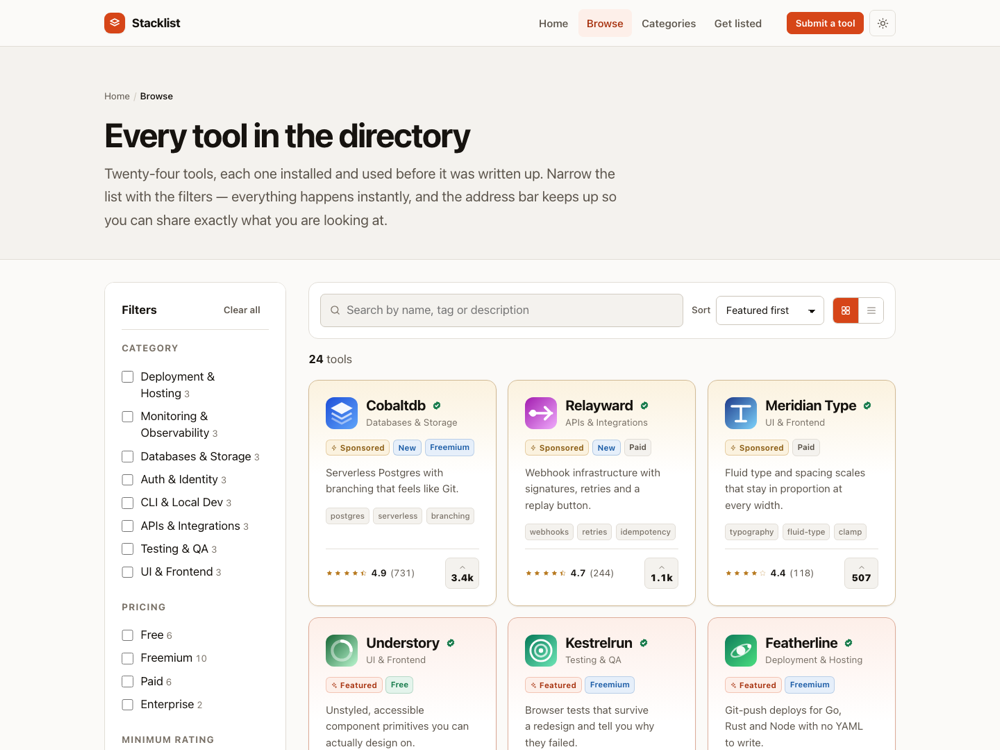Image resolution: width=1000 pixels, height=750 pixels.
Task: Go to Home in top navigation
Action: [x=553, y=24]
